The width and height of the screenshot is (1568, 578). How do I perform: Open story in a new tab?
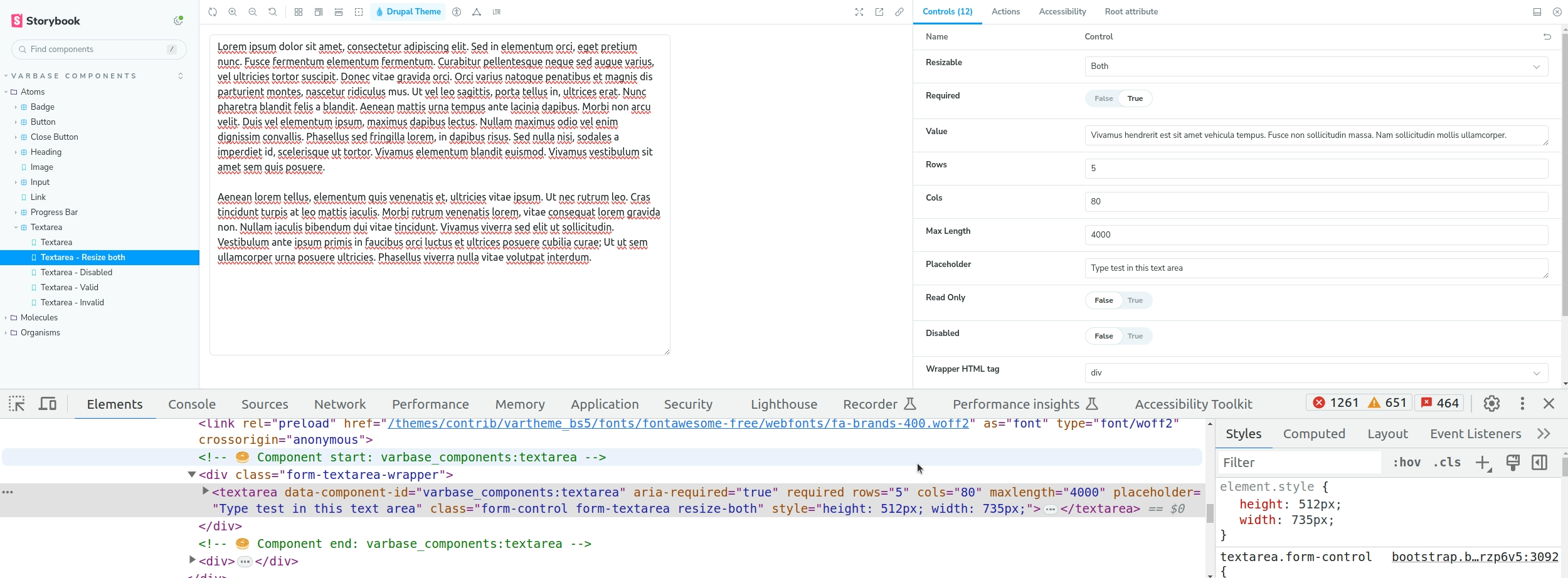coord(879,12)
